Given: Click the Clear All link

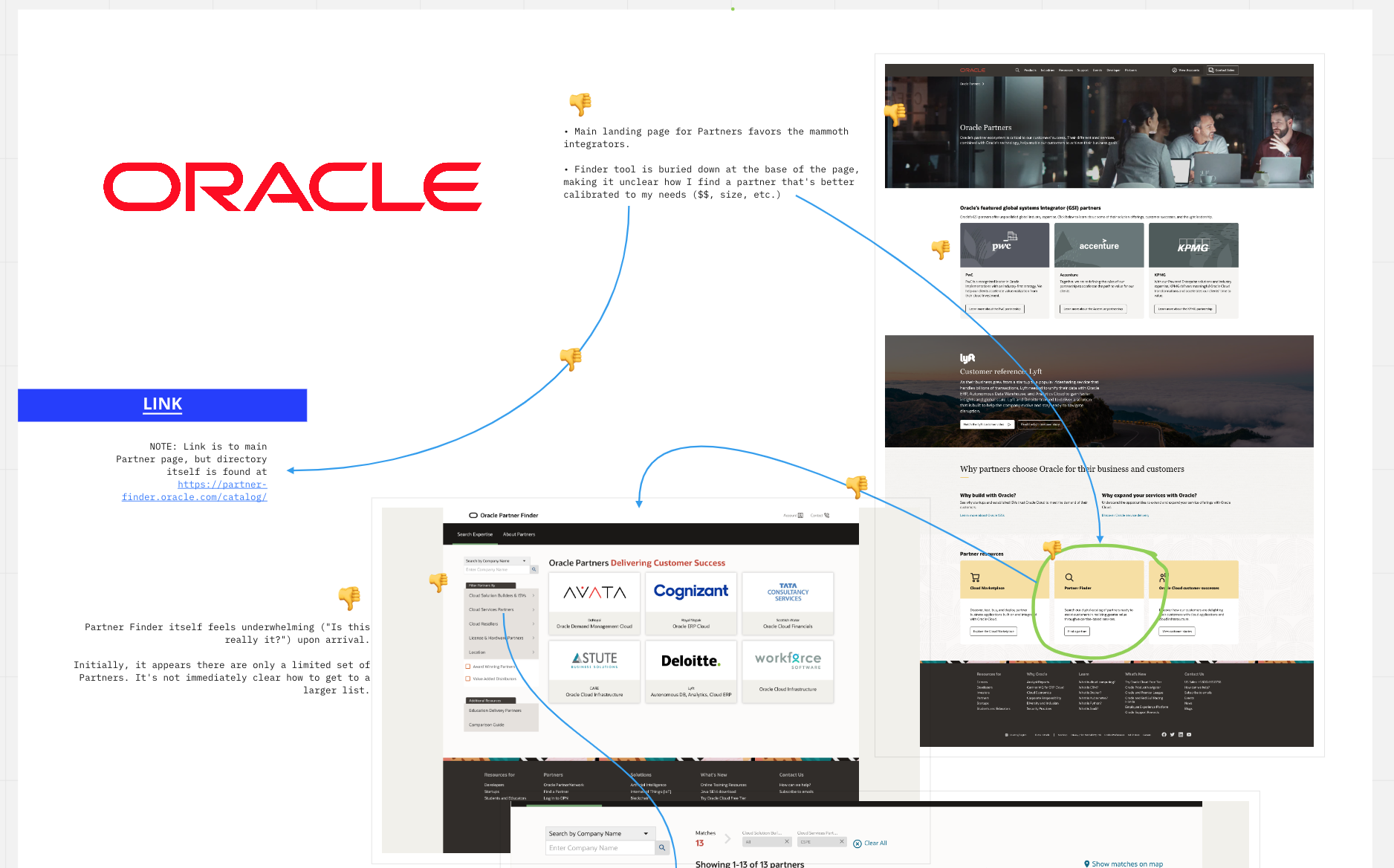Looking at the screenshot, I should [x=870, y=843].
